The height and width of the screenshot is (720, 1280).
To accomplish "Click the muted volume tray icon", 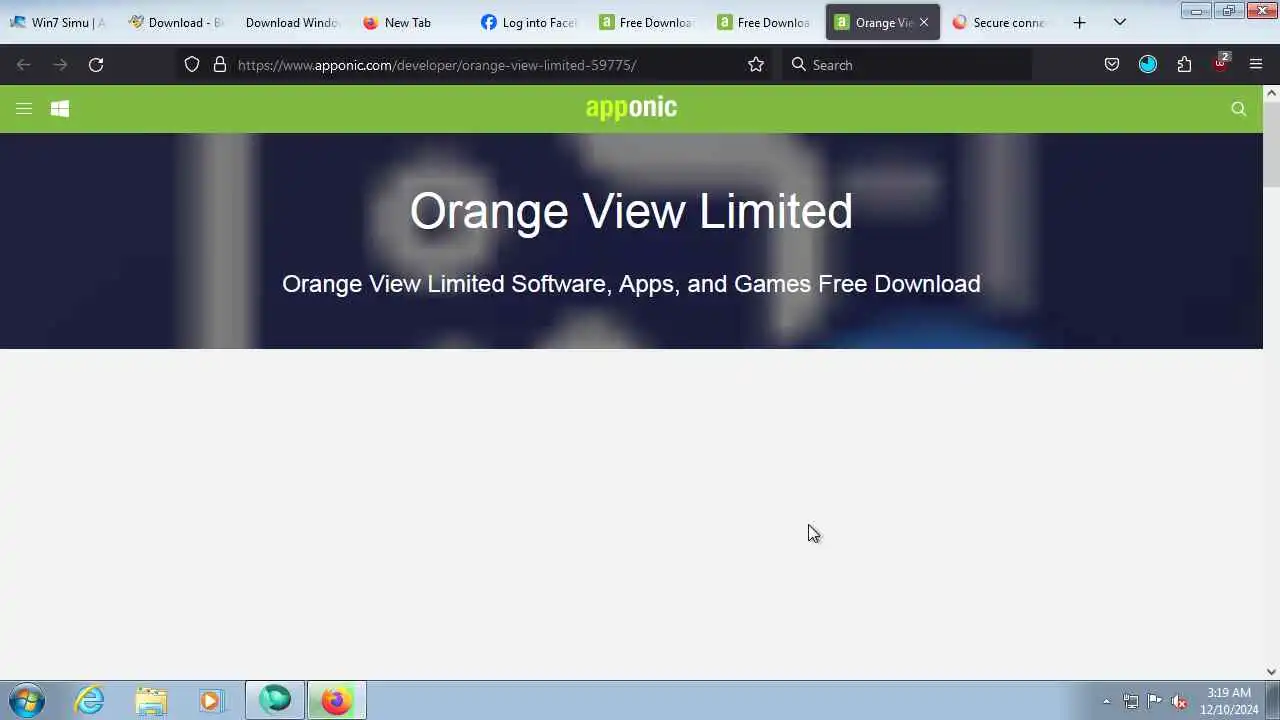I will [1179, 701].
